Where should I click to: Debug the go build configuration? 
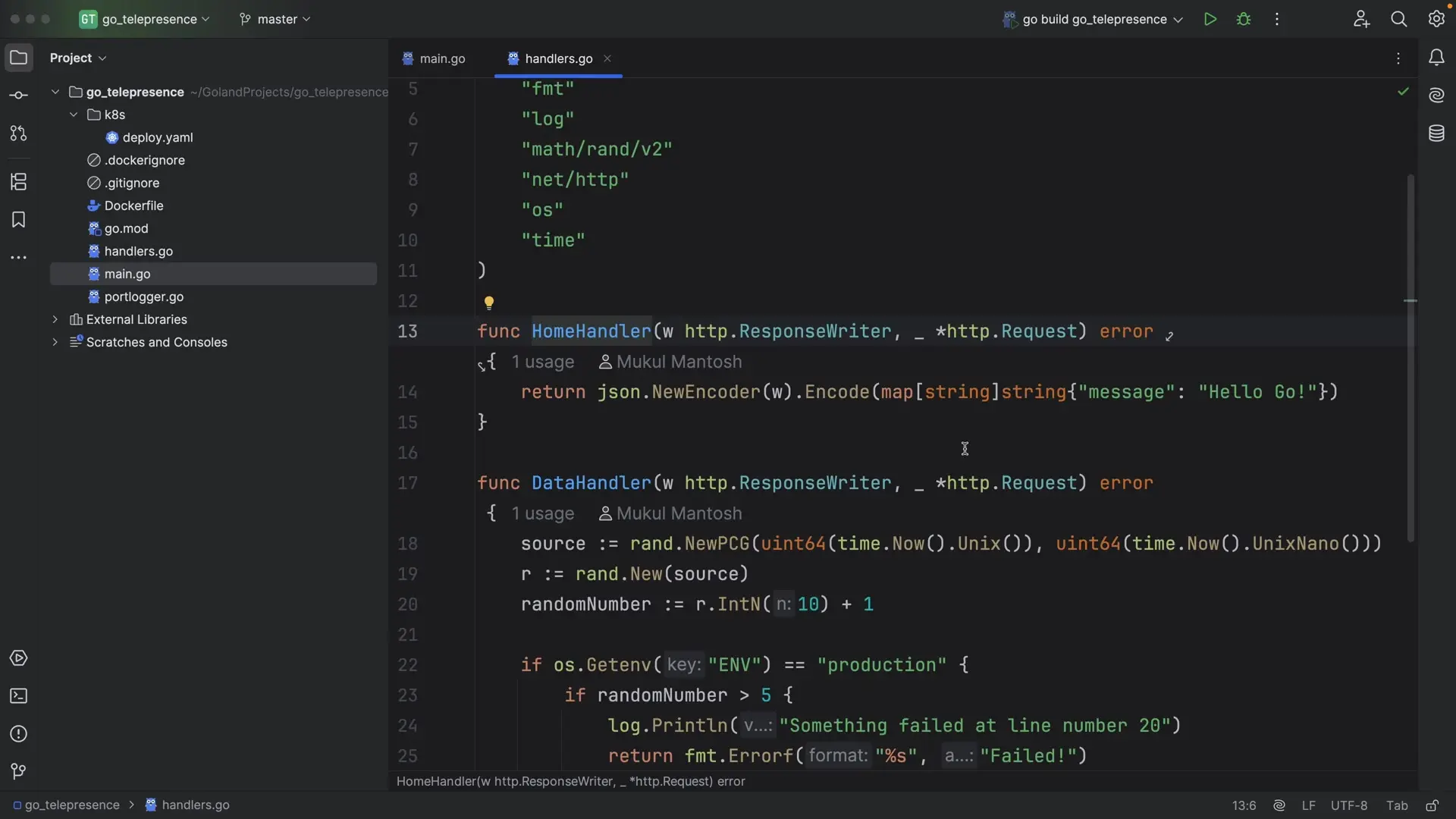tap(1244, 19)
